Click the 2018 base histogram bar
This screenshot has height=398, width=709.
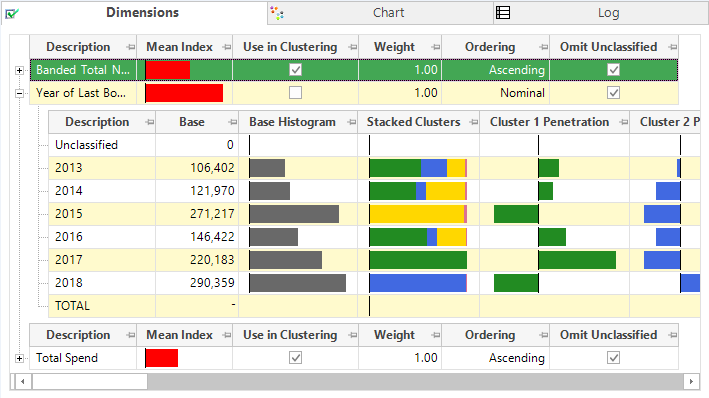click(x=298, y=283)
